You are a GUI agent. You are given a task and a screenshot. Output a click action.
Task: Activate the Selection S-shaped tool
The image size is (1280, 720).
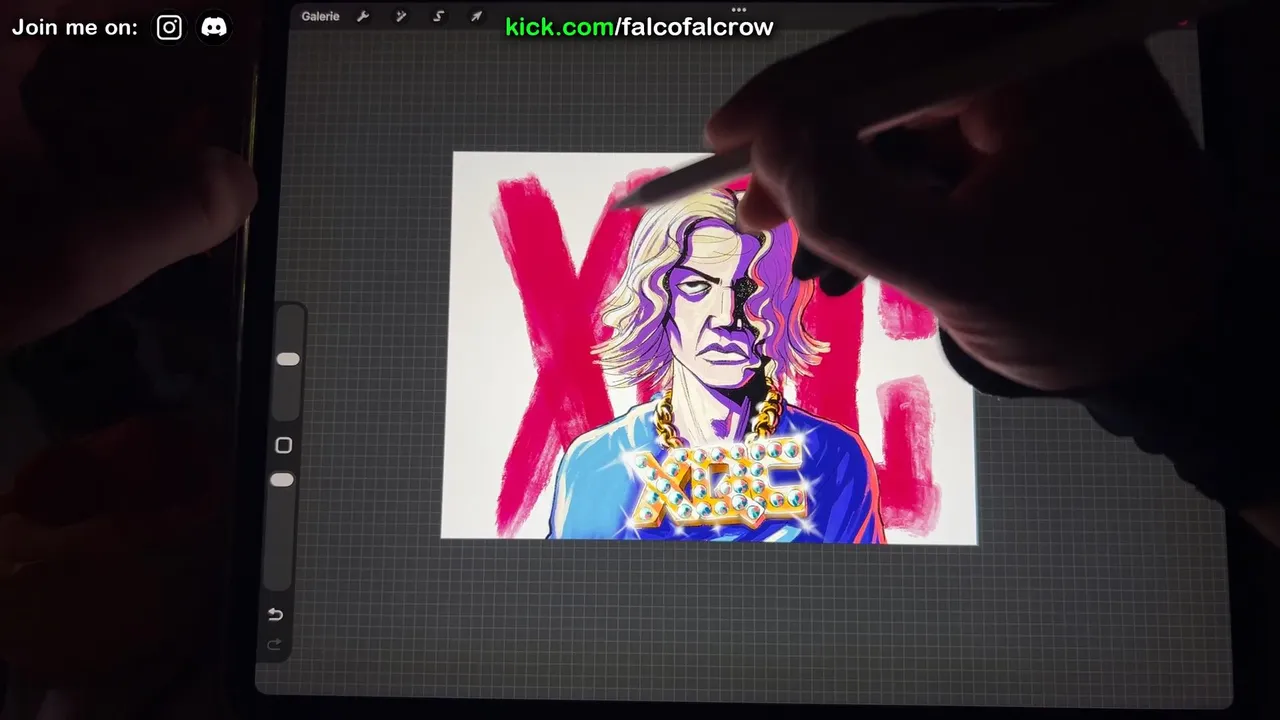(438, 16)
